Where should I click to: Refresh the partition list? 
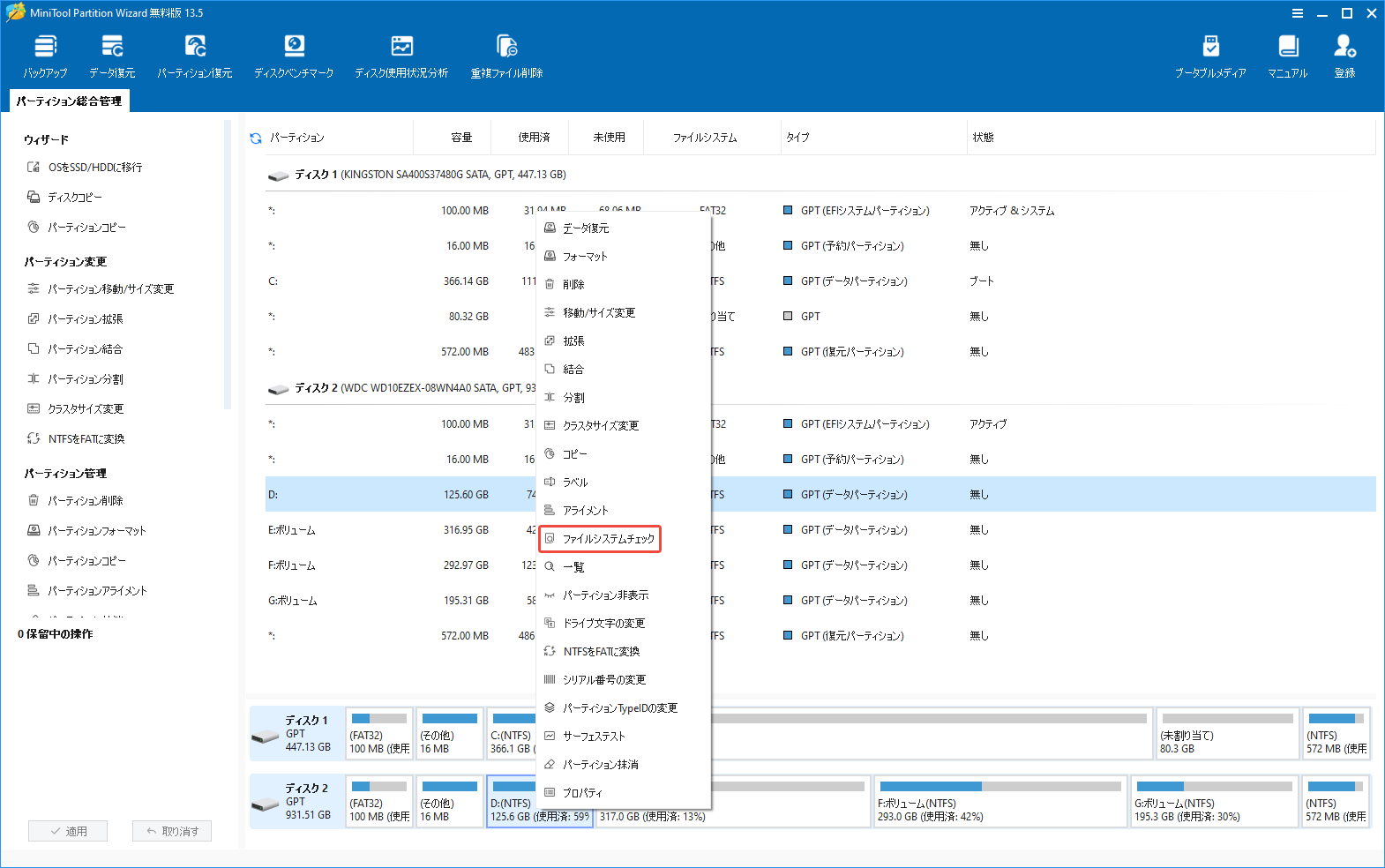256,138
